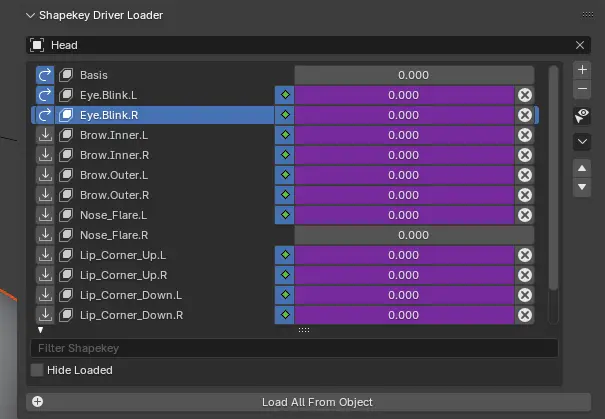The height and width of the screenshot is (419, 605).
Task: Remove driver from Brow.Inner.R
Action: coord(525,155)
